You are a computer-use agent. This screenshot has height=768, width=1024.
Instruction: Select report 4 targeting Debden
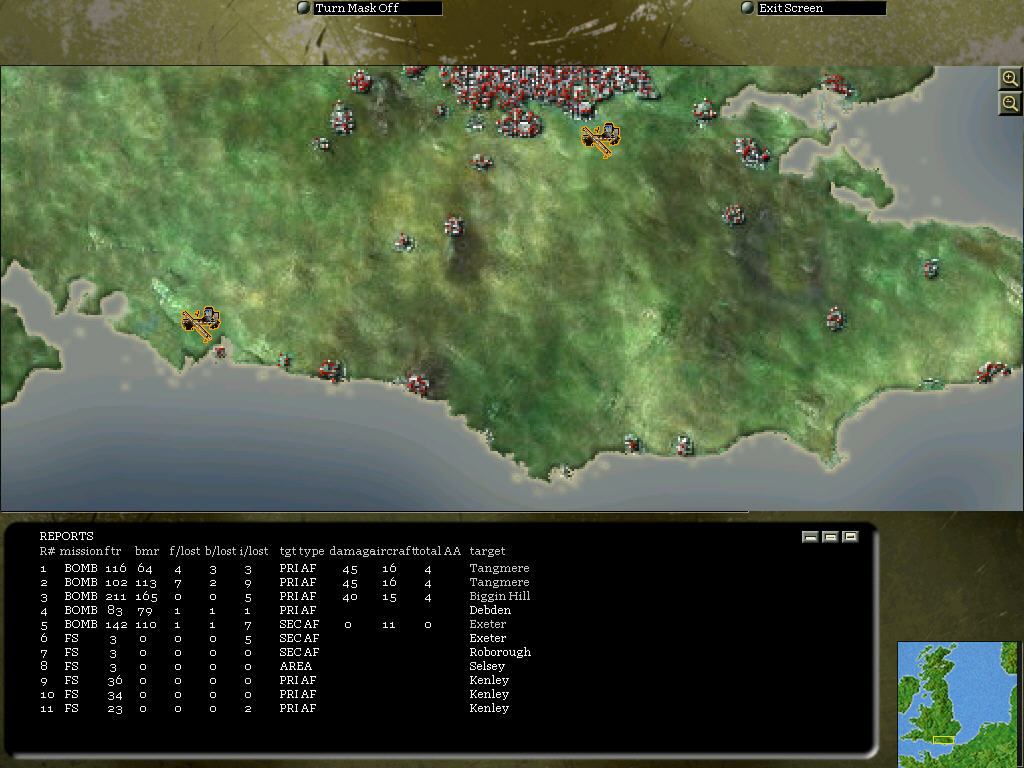coord(276,611)
